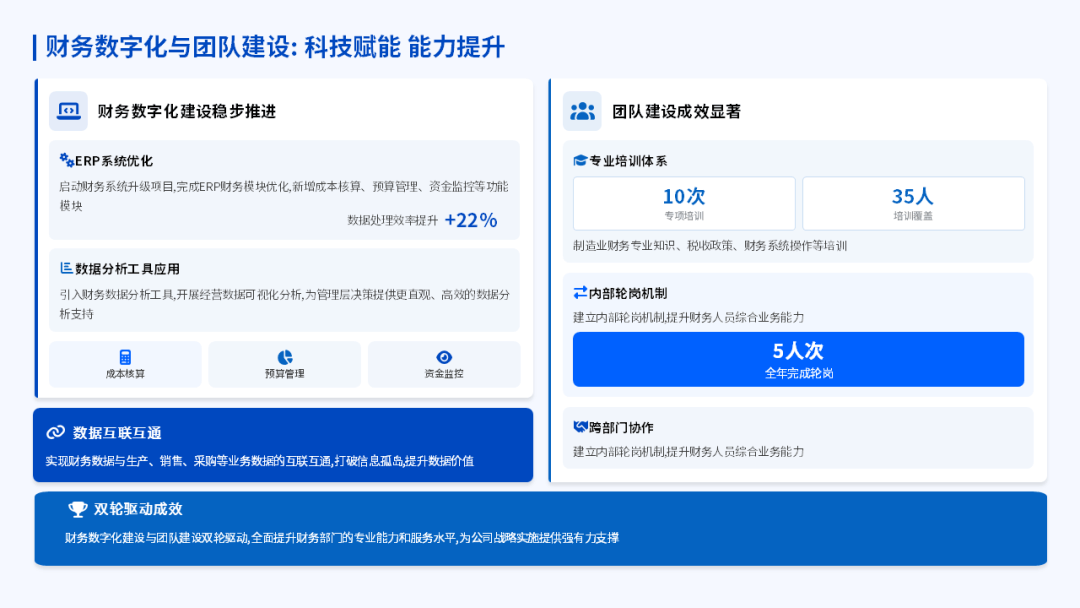Select the 10次 专项培训 stat card
Screen dimensions: 1080x608
[x=684, y=203]
